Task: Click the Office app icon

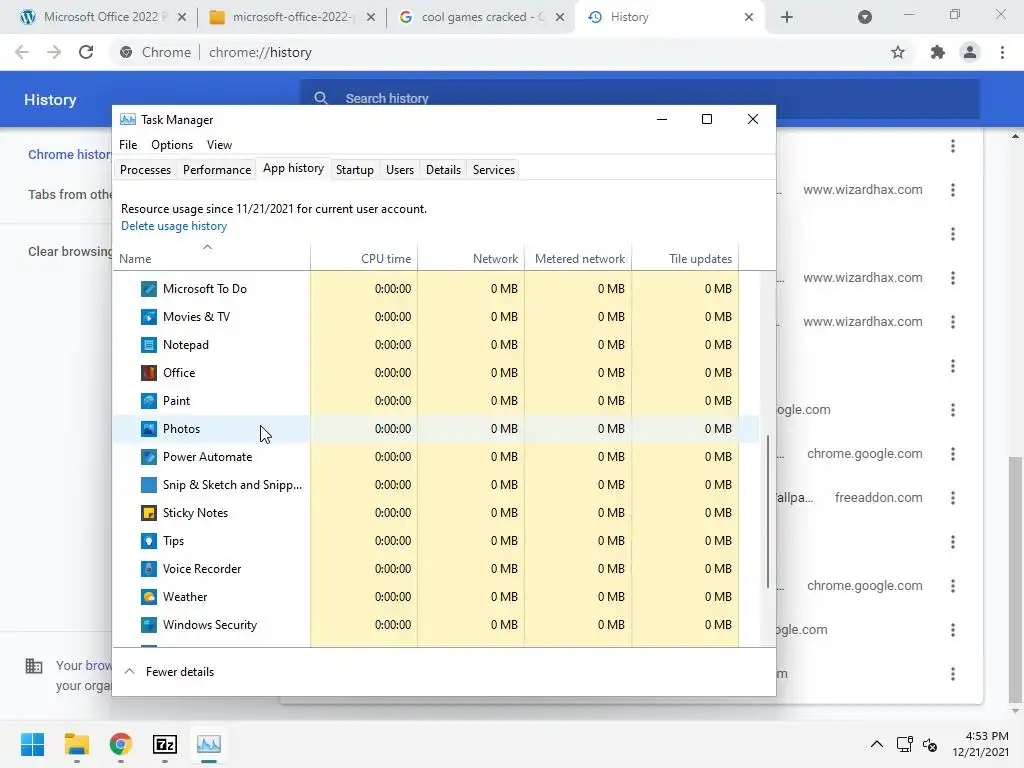Action: tap(149, 373)
